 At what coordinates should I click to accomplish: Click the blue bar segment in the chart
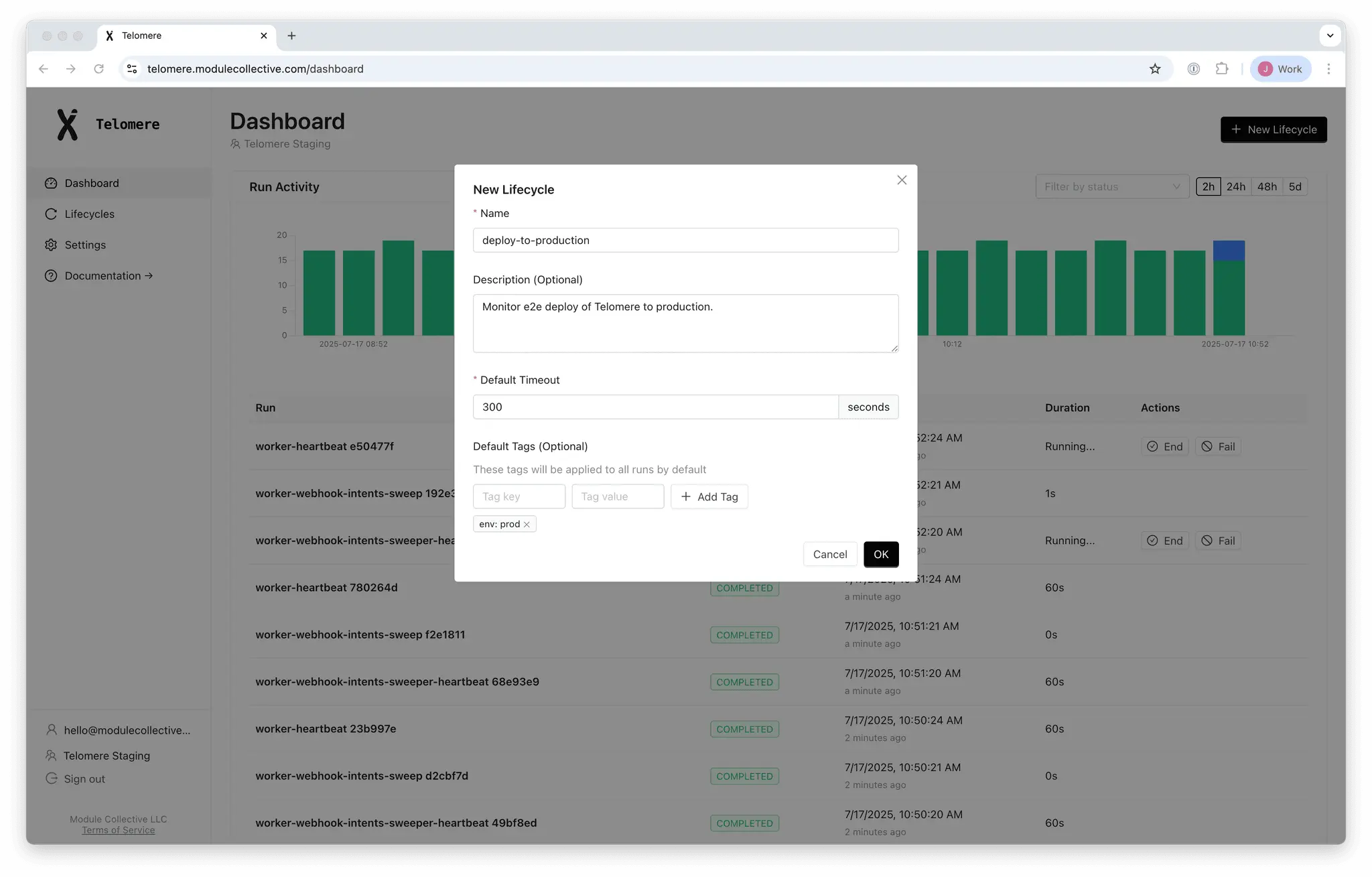[1229, 251]
